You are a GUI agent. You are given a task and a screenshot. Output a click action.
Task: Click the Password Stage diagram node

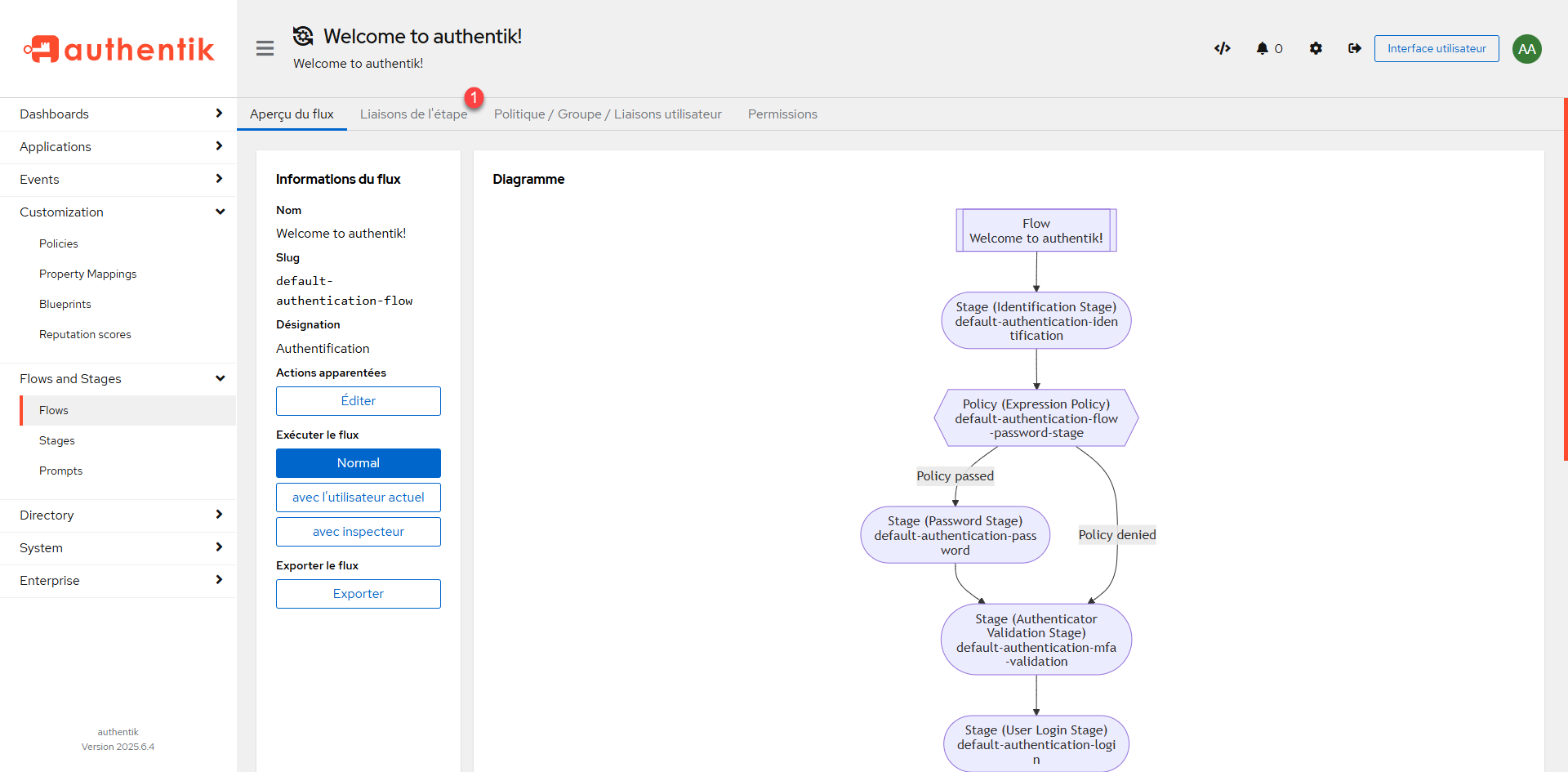tap(955, 535)
